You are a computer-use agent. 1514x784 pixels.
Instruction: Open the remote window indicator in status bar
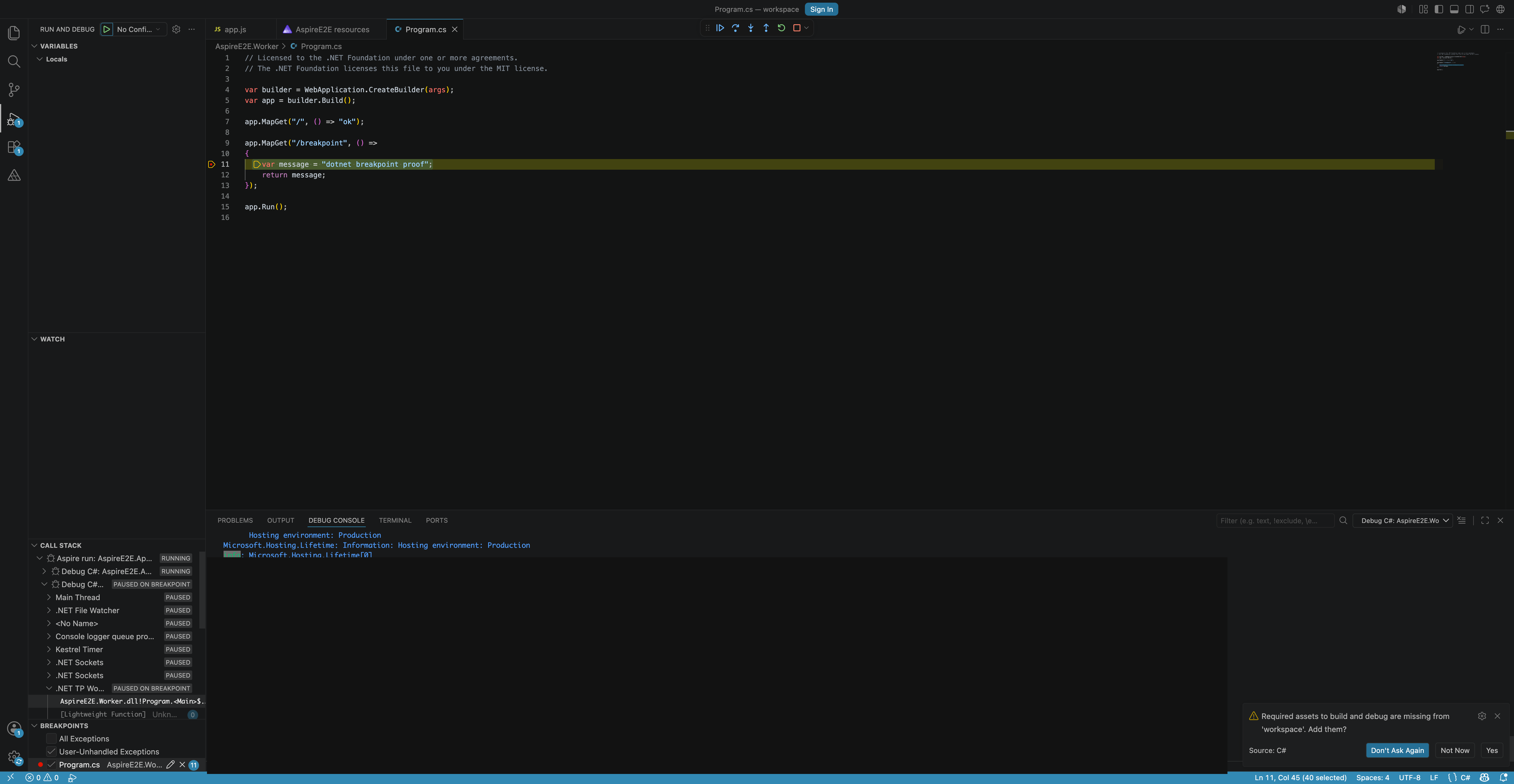pos(10,777)
